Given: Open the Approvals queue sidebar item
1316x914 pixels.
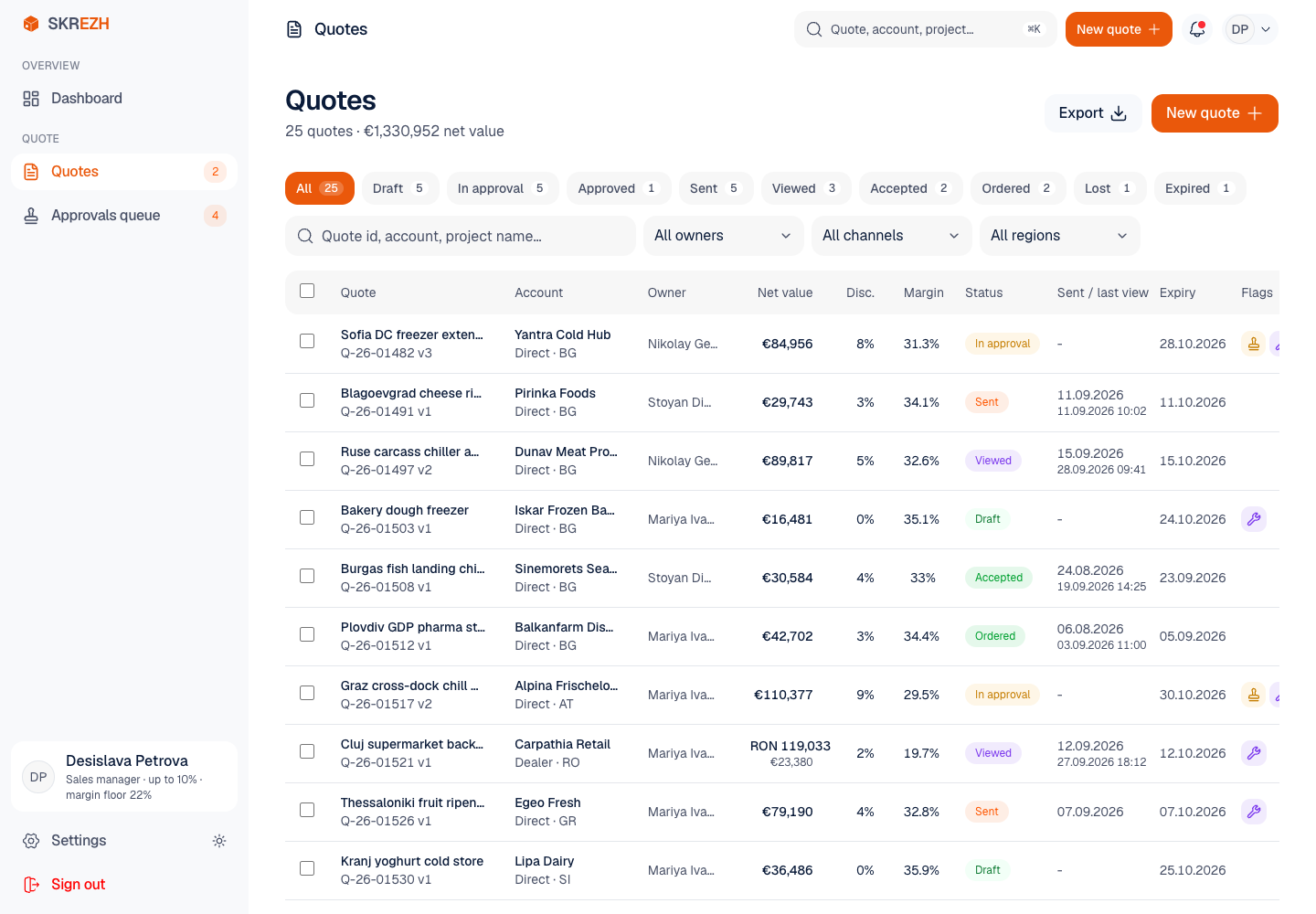Looking at the screenshot, I should point(124,216).
